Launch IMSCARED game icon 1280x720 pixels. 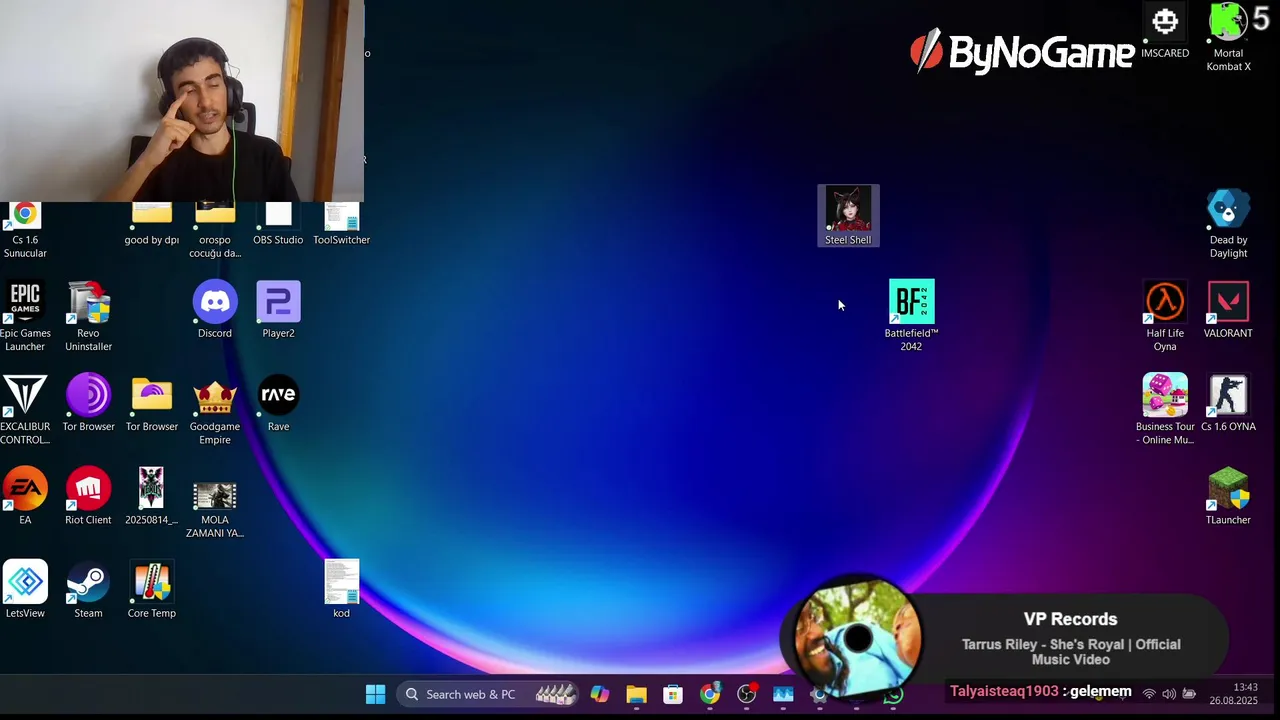point(1165,30)
